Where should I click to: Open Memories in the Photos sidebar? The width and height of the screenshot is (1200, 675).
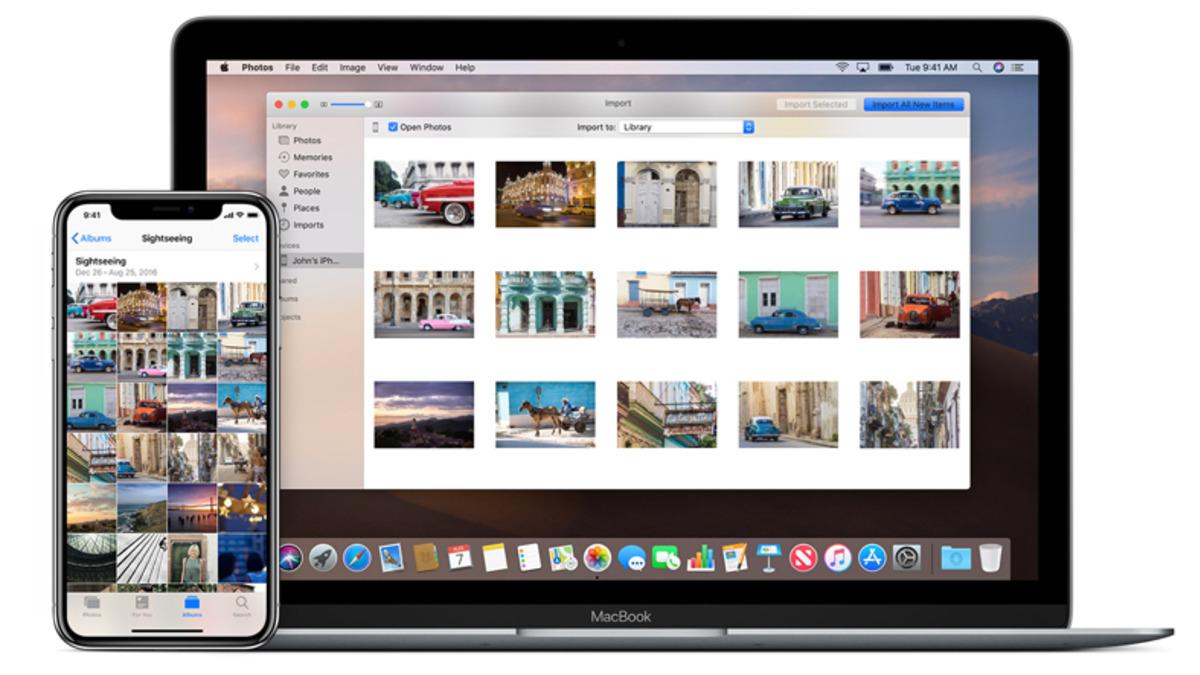tap(312, 157)
